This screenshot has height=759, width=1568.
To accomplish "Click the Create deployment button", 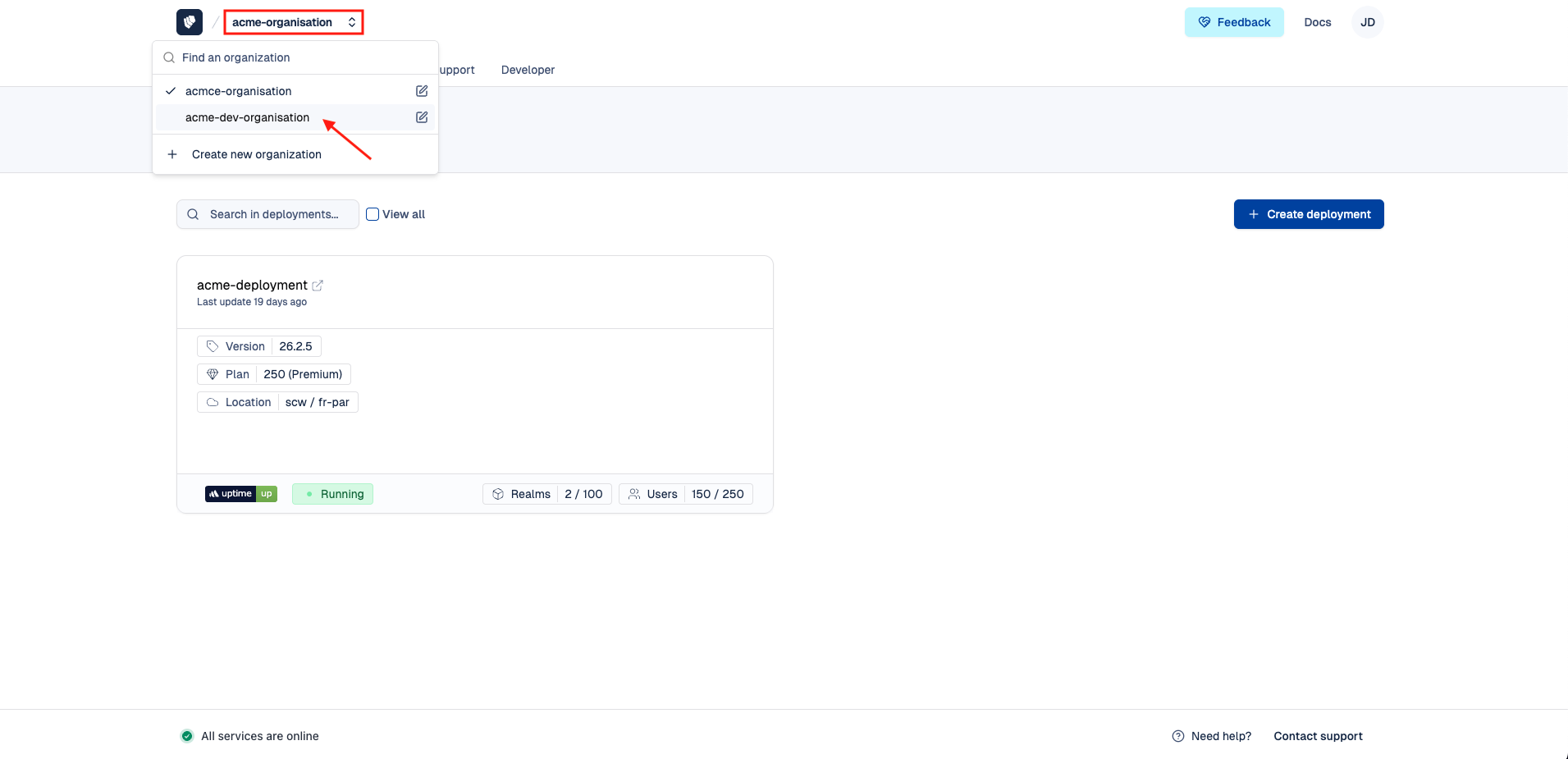I will pyautogui.click(x=1308, y=214).
